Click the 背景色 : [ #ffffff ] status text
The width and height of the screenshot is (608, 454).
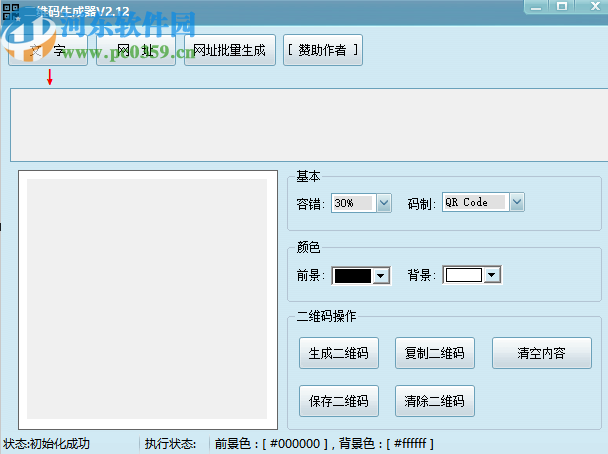click(386, 444)
